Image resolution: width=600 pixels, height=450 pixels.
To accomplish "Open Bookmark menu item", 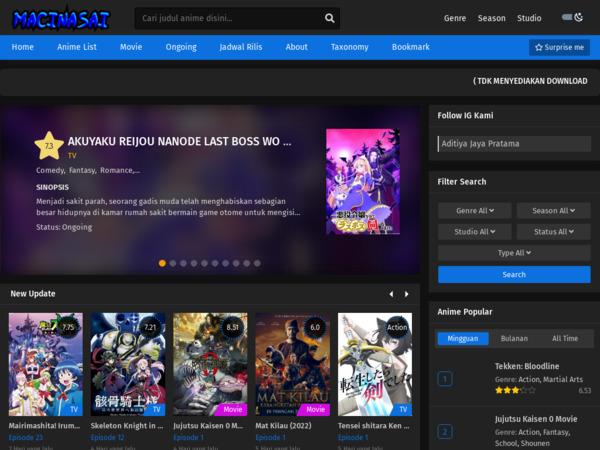I will (x=411, y=47).
